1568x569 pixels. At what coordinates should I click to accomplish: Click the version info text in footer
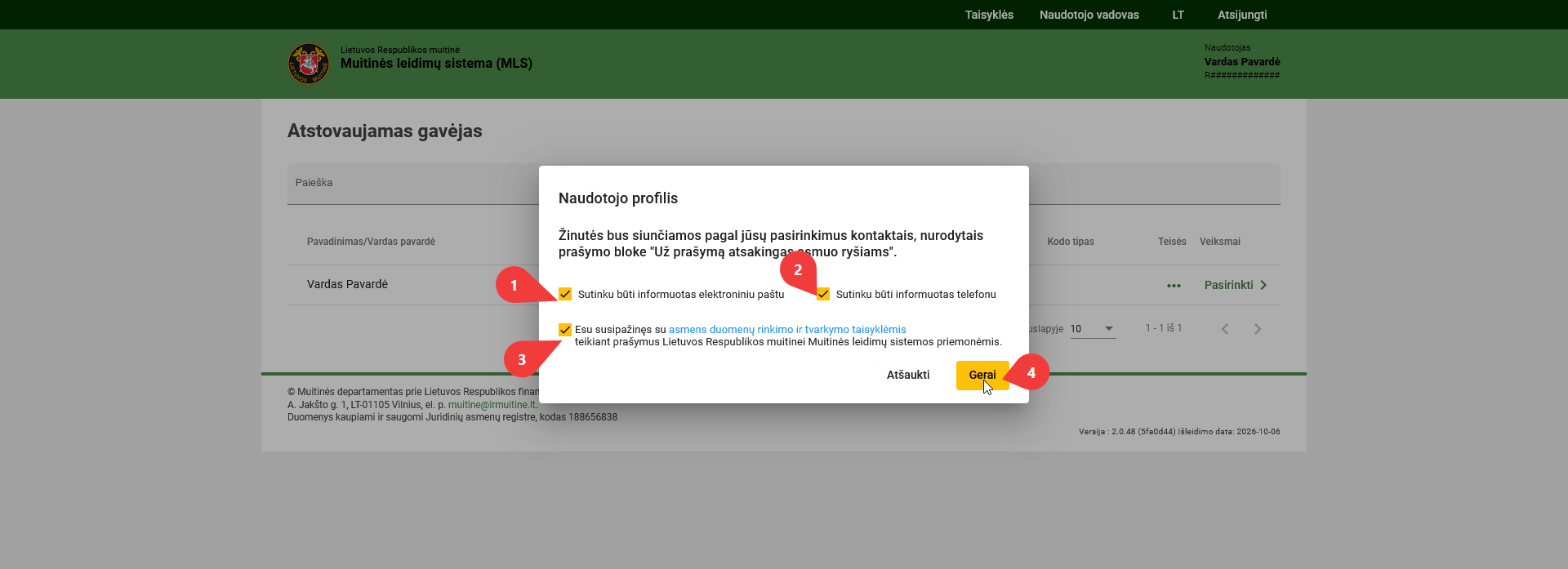click(1179, 432)
